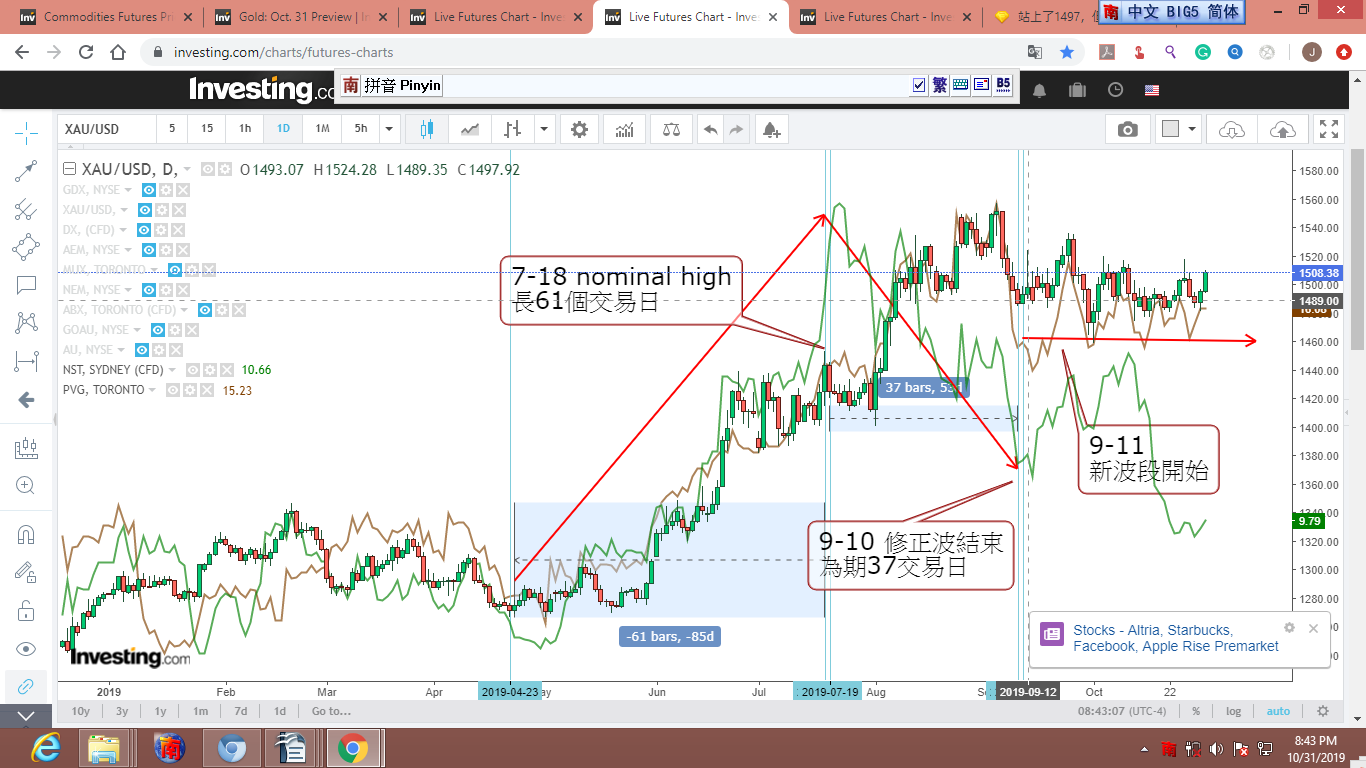Collapse the XAU/USD legend box

click(x=69, y=169)
